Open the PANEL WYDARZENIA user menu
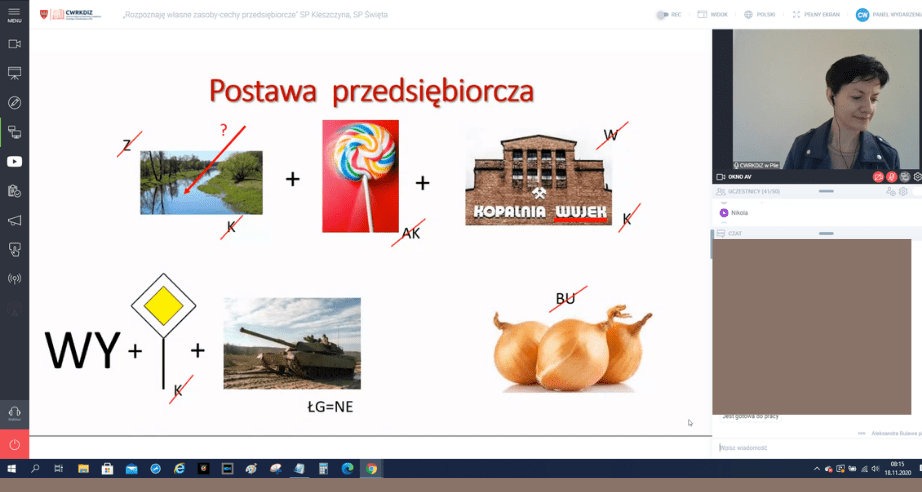Image resolution: width=922 pixels, height=492 pixels. [x=885, y=15]
